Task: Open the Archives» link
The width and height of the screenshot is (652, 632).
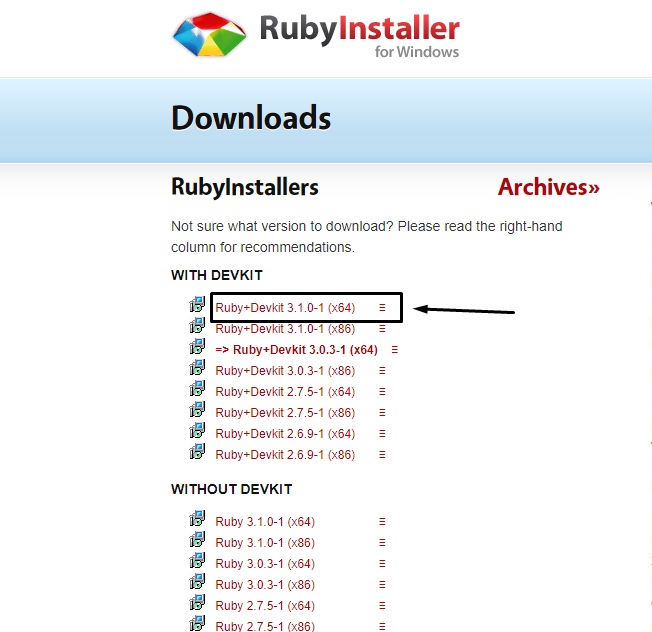Action: 548,187
